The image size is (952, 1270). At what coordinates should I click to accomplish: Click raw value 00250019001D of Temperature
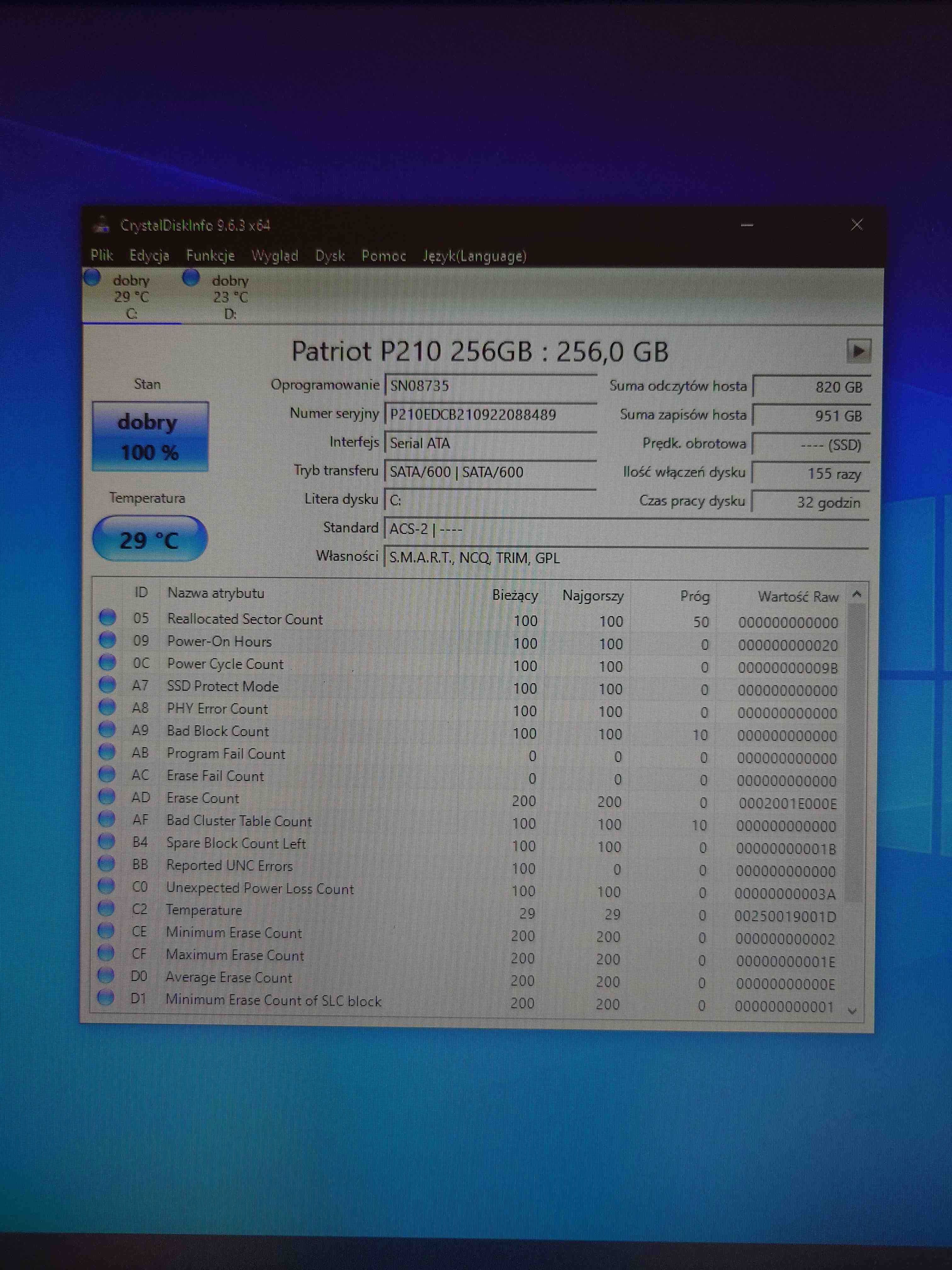(785, 917)
